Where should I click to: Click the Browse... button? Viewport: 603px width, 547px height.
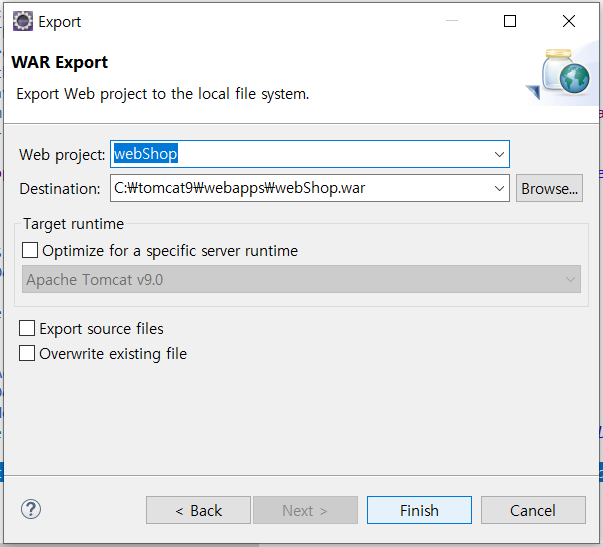point(549,188)
